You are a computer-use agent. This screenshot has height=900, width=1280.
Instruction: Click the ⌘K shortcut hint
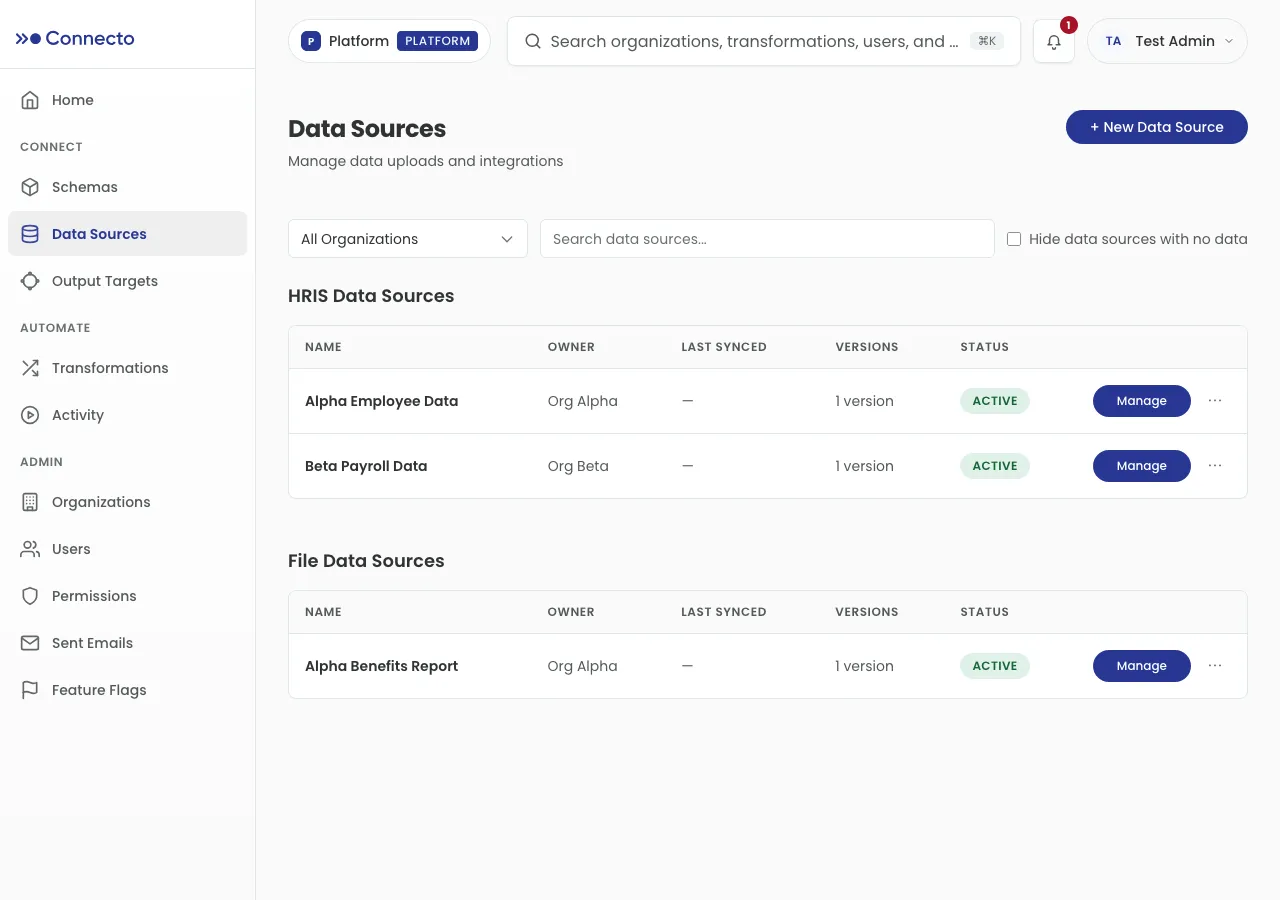click(987, 41)
